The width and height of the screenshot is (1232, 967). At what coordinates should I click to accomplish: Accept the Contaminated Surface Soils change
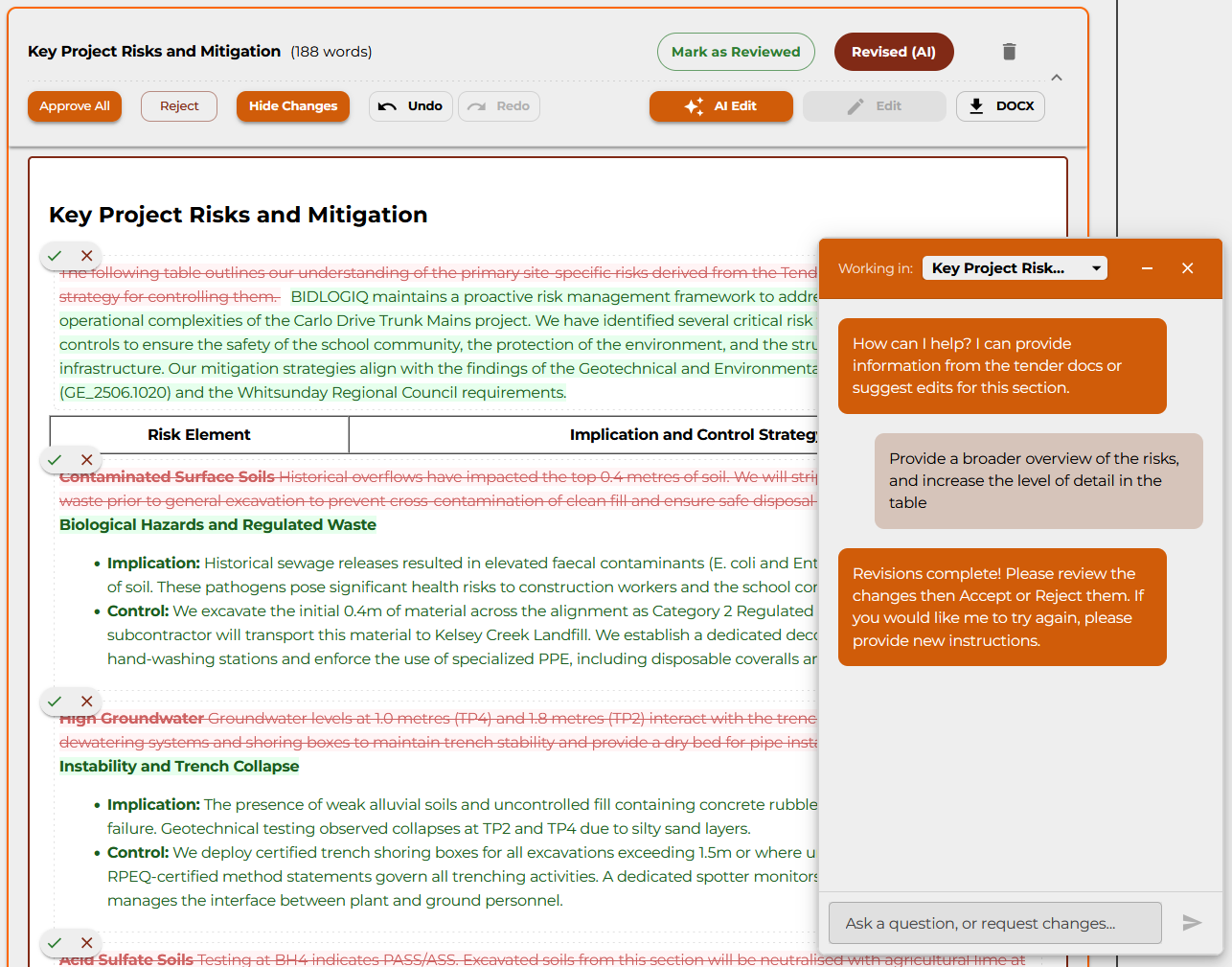tap(55, 460)
